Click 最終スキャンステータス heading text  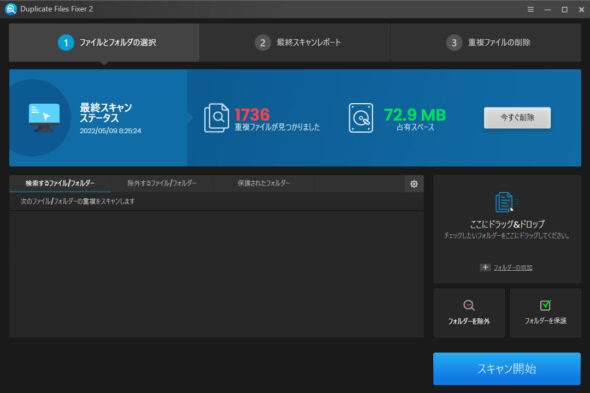(x=105, y=113)
